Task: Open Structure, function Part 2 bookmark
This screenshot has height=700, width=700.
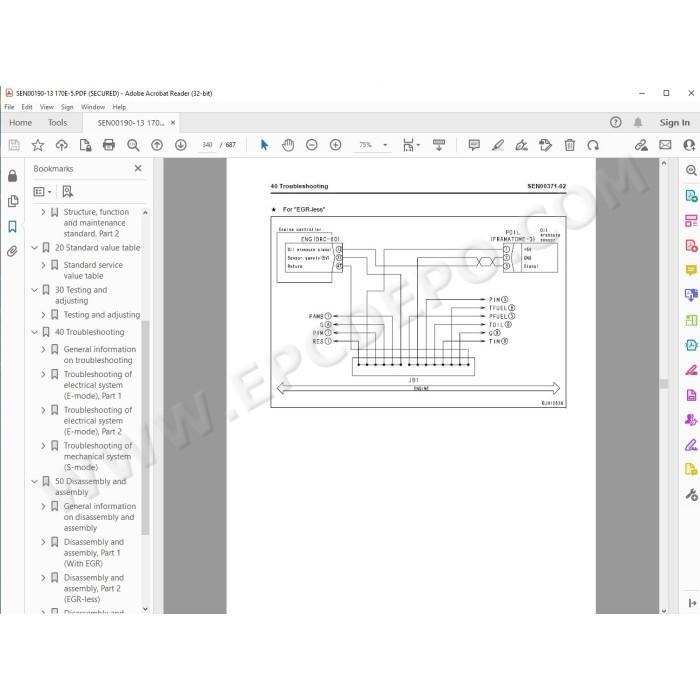Action: click(x=96, y=223)
